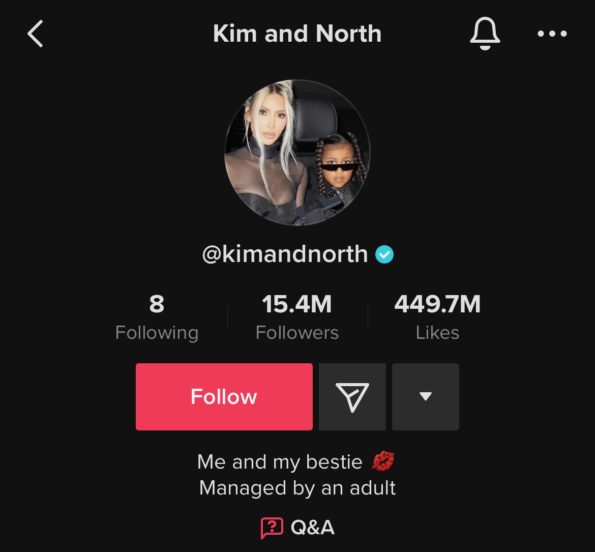The image size is (595, 552).
Task: Tap the blue verified badge
Action: tap(384, 254)
